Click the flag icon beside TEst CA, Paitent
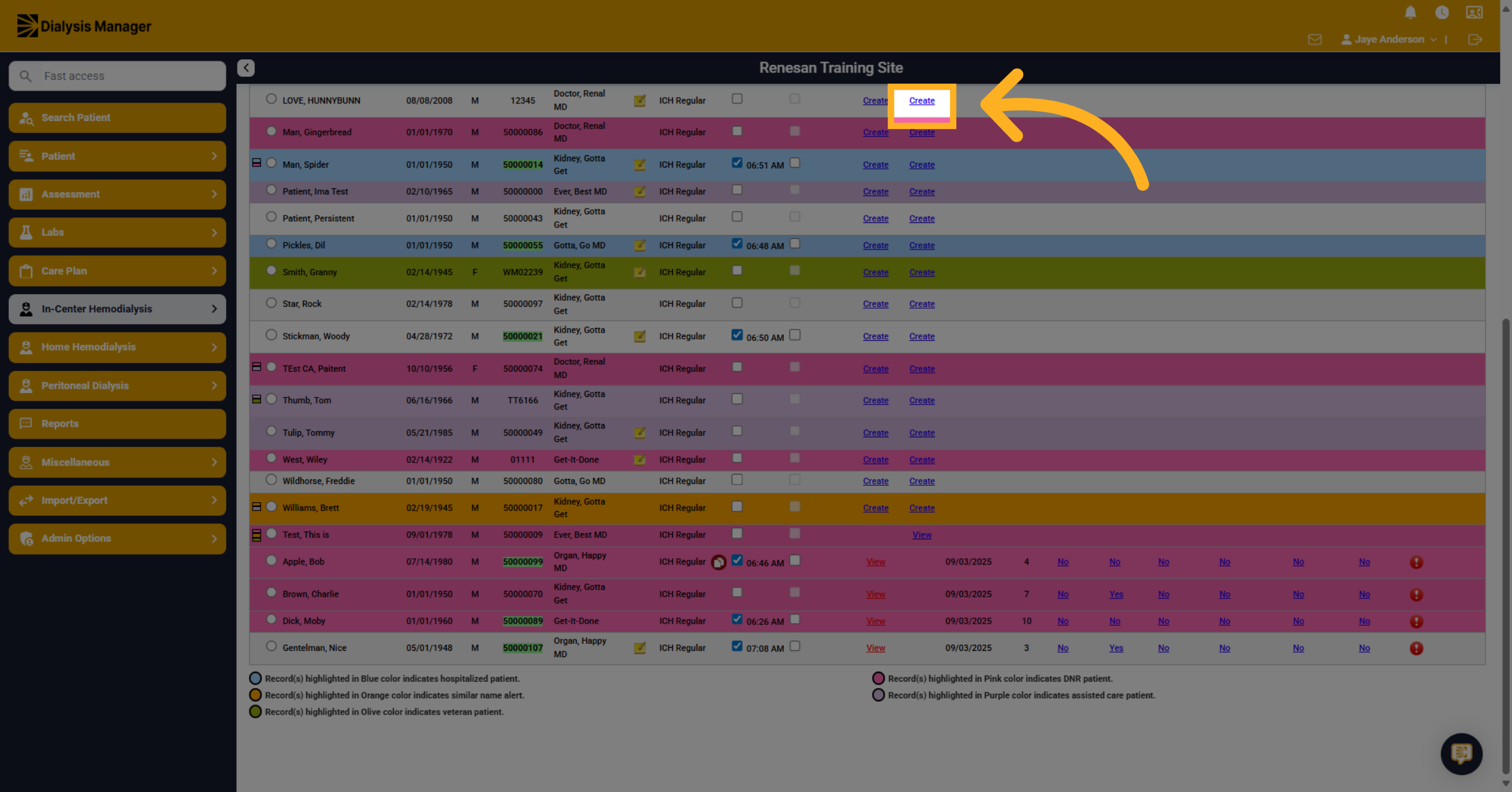The image size is (1512, 792). point(256,367)
